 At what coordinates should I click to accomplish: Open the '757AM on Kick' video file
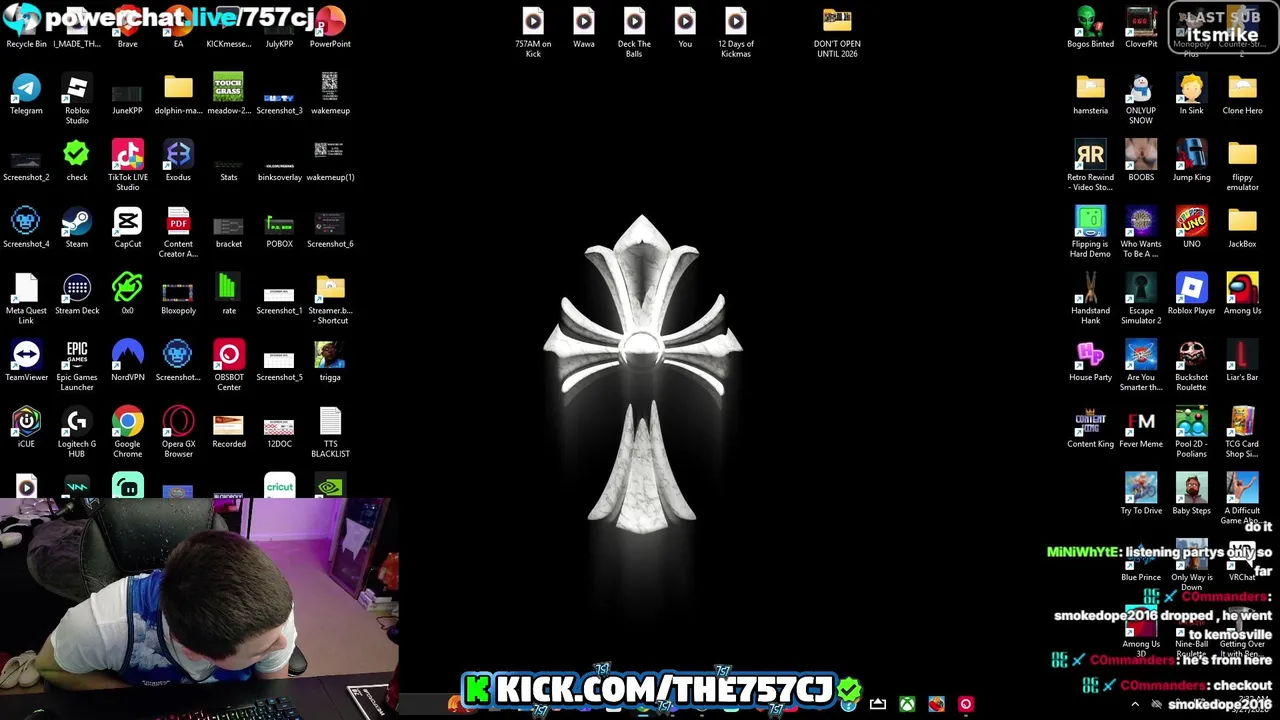click(x=533, y=33)
